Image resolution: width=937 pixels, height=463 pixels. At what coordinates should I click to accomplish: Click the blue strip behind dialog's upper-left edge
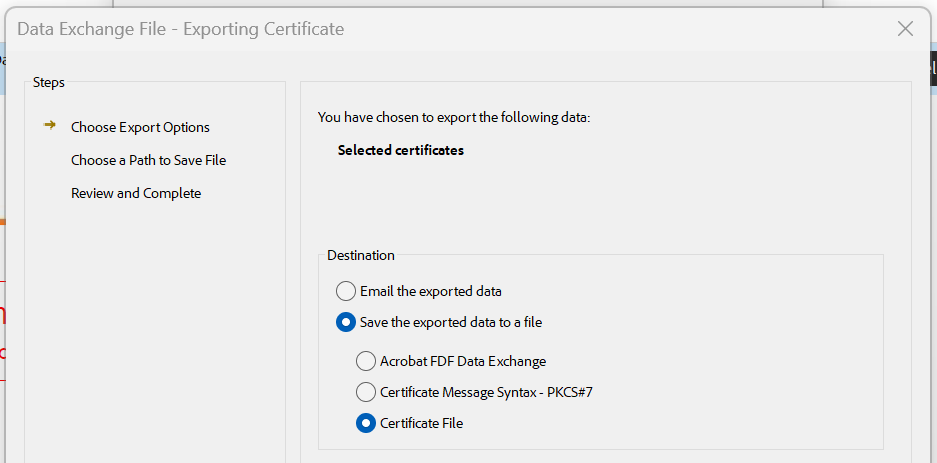pos(2,69)
